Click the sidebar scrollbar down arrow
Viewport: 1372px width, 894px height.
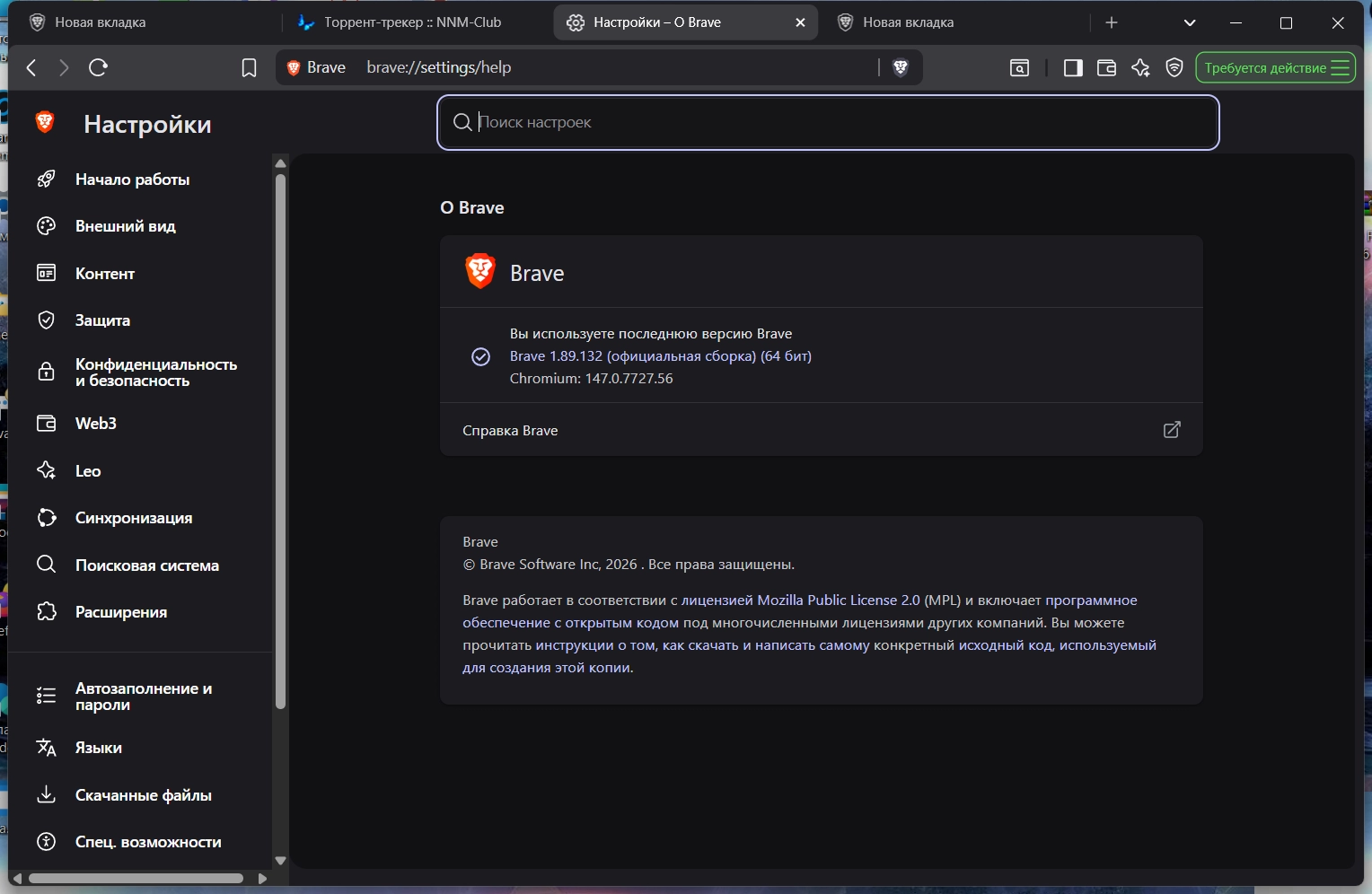pos(280,860)
